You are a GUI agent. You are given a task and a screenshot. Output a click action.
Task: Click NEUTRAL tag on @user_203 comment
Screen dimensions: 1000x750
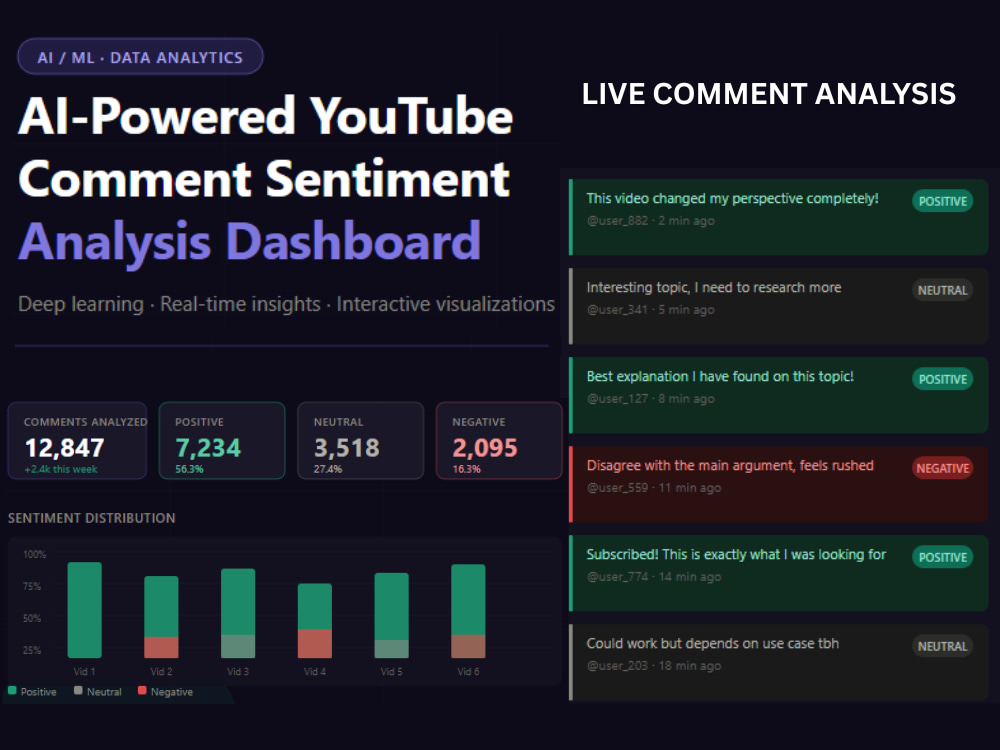coord(943,646)
